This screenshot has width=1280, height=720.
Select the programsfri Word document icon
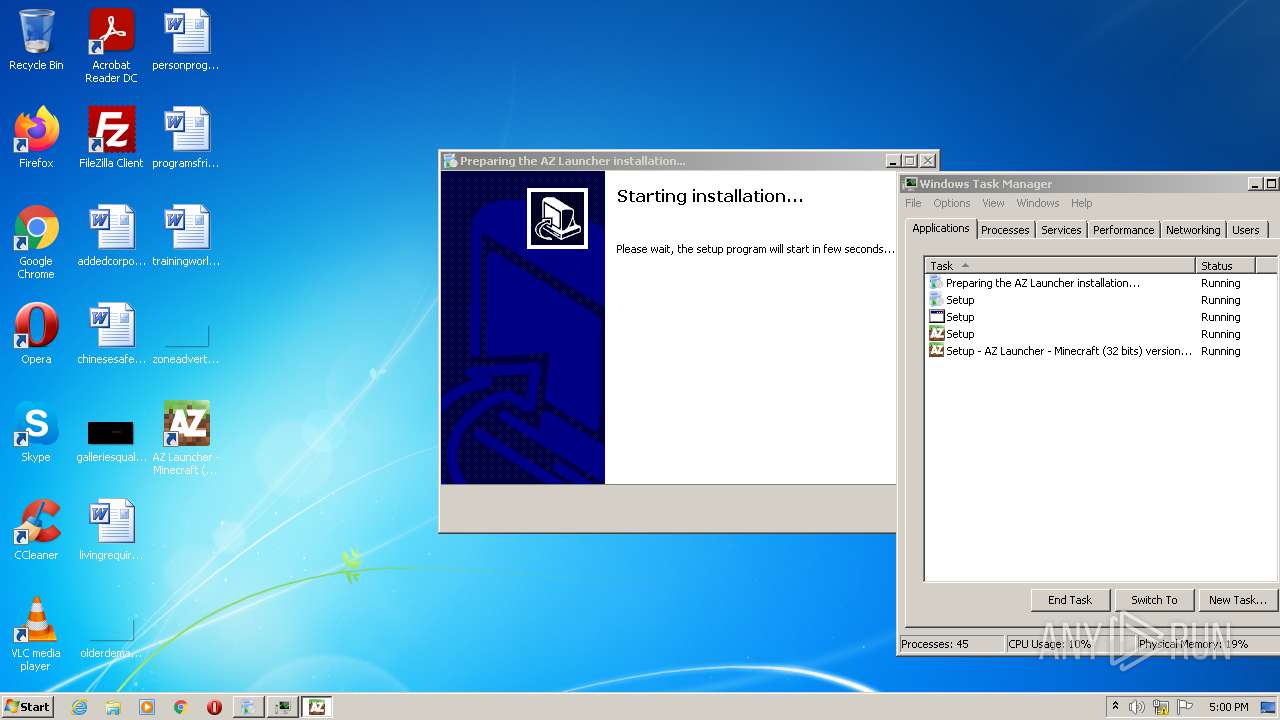point(186,138)
